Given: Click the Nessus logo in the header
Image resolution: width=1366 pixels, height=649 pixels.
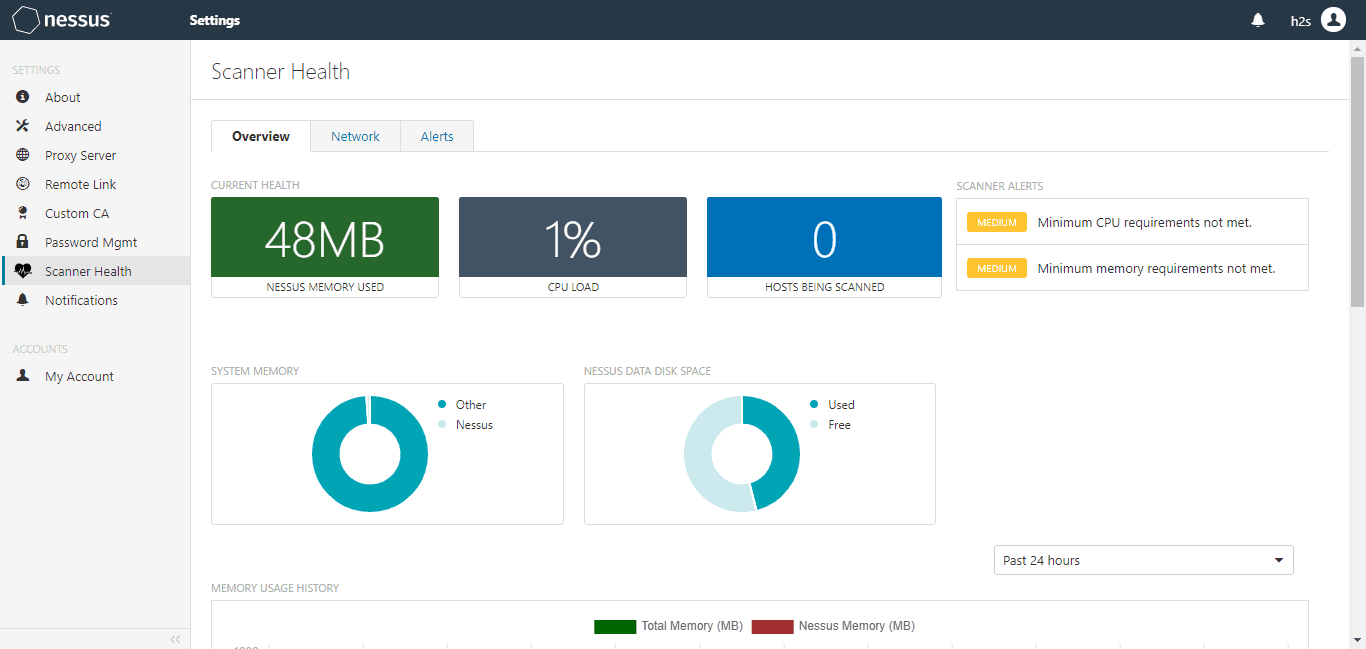Looking at the screenshot, I should (x=61, y=19).
